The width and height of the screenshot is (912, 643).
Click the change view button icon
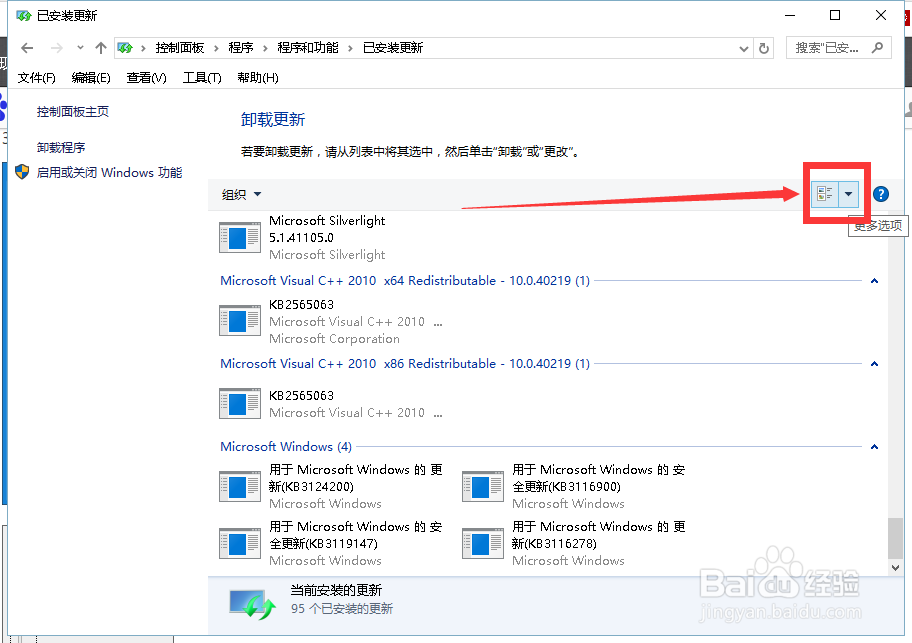pyautogui.click(x=825, y=194)
